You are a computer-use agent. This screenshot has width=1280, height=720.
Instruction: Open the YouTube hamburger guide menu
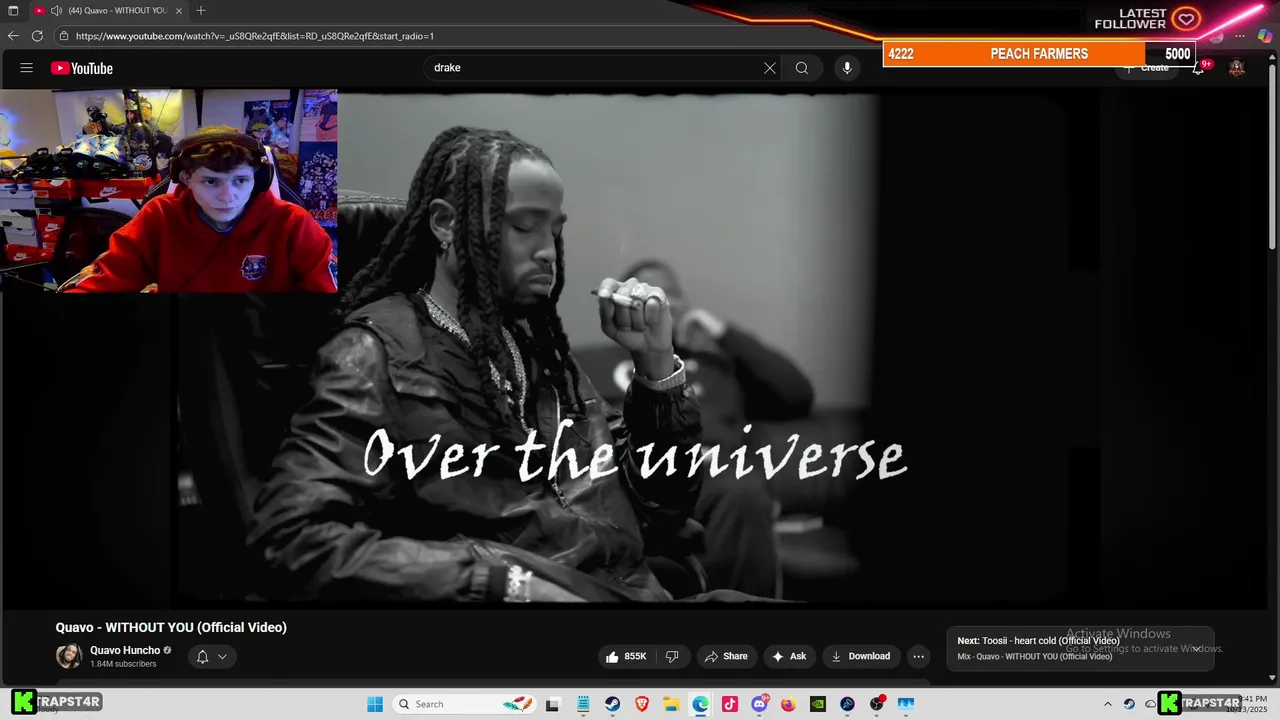click(x=27, y=68)
